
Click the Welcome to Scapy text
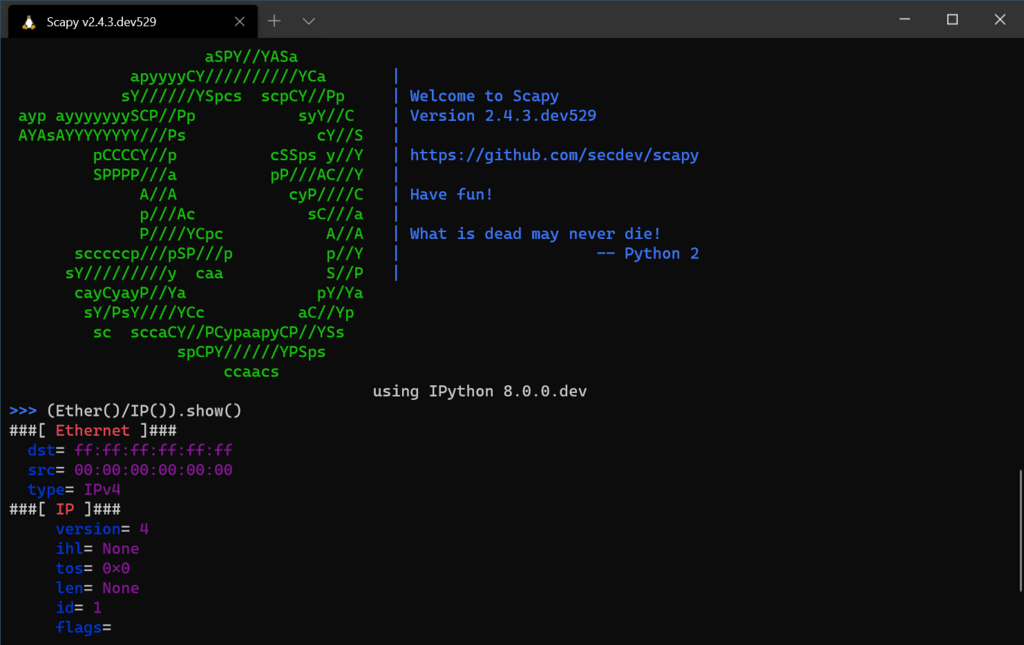[x=484, y=96]
